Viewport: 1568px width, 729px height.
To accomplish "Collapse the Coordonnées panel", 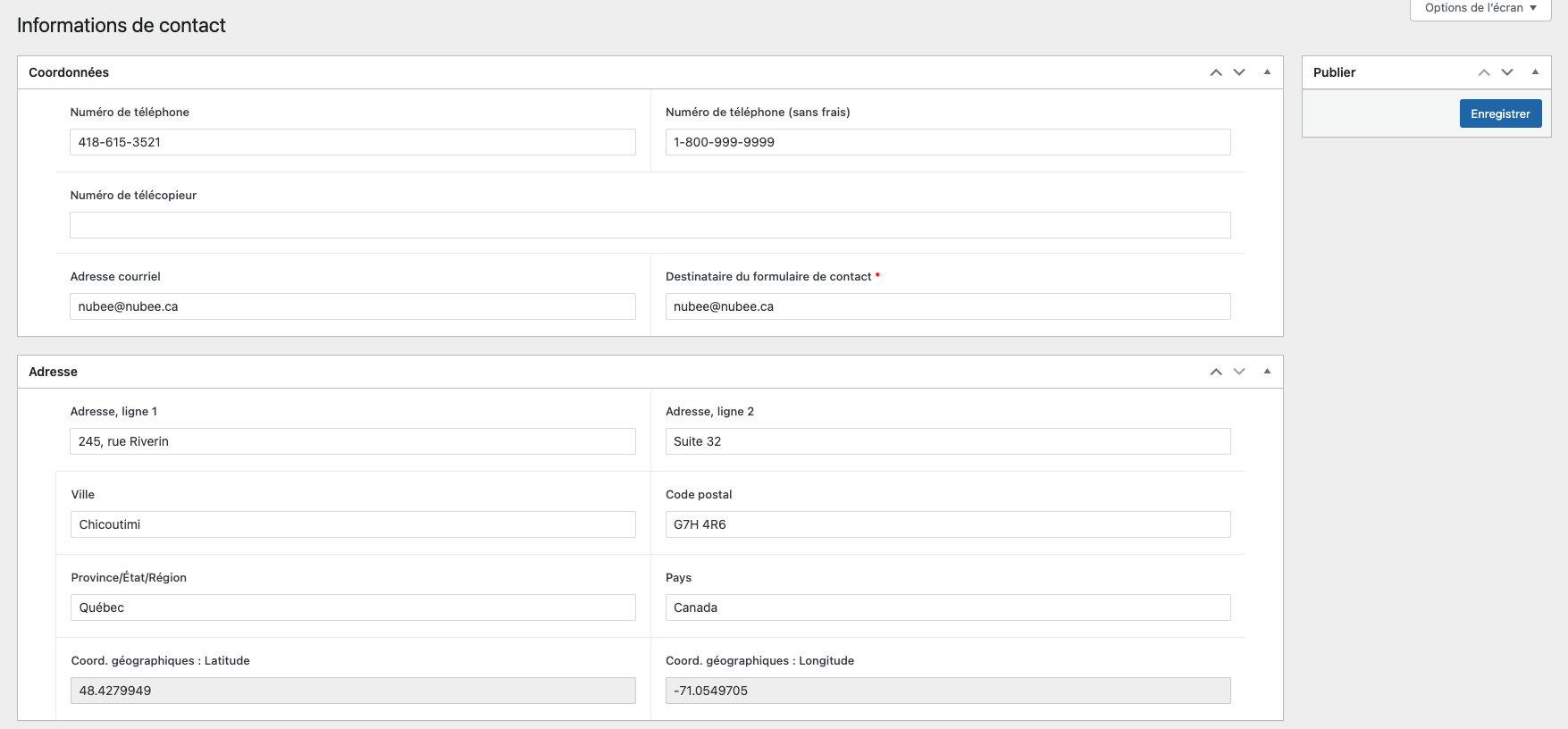I will (1267, 72).
